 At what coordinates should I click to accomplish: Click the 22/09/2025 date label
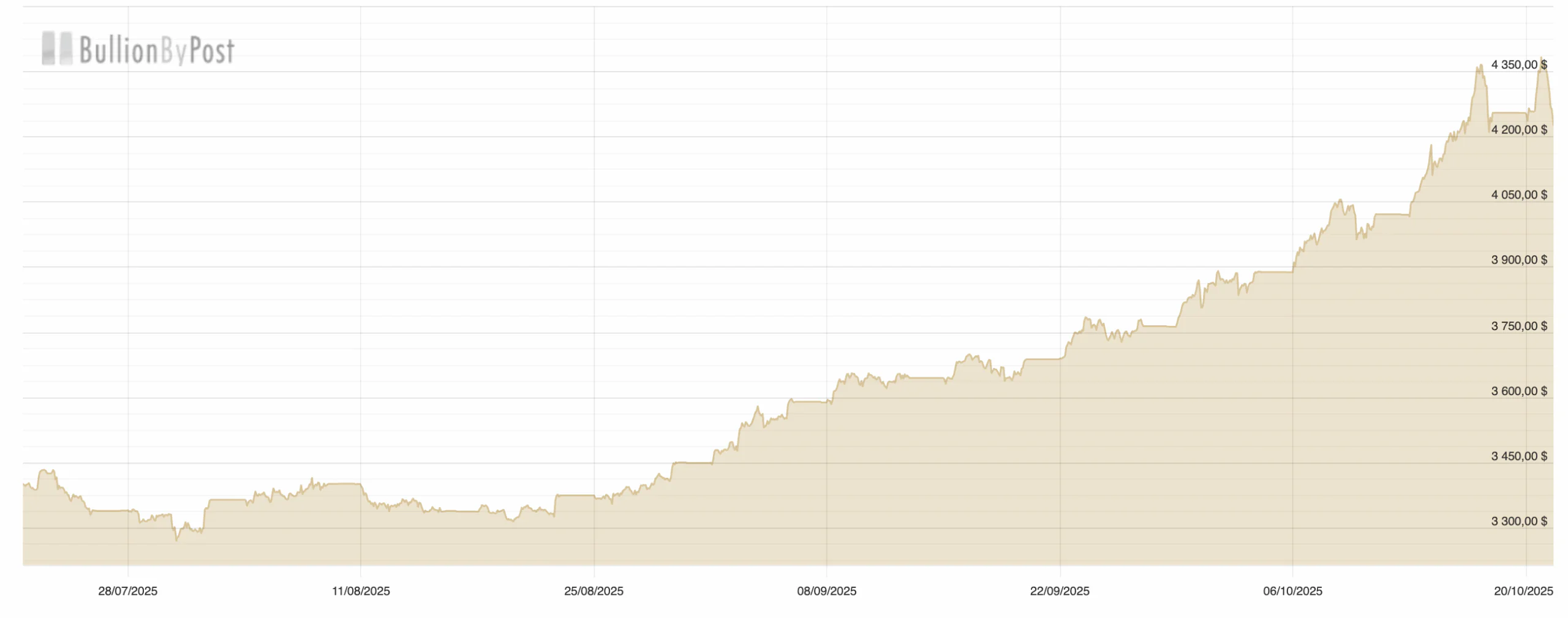(1060, 591)
